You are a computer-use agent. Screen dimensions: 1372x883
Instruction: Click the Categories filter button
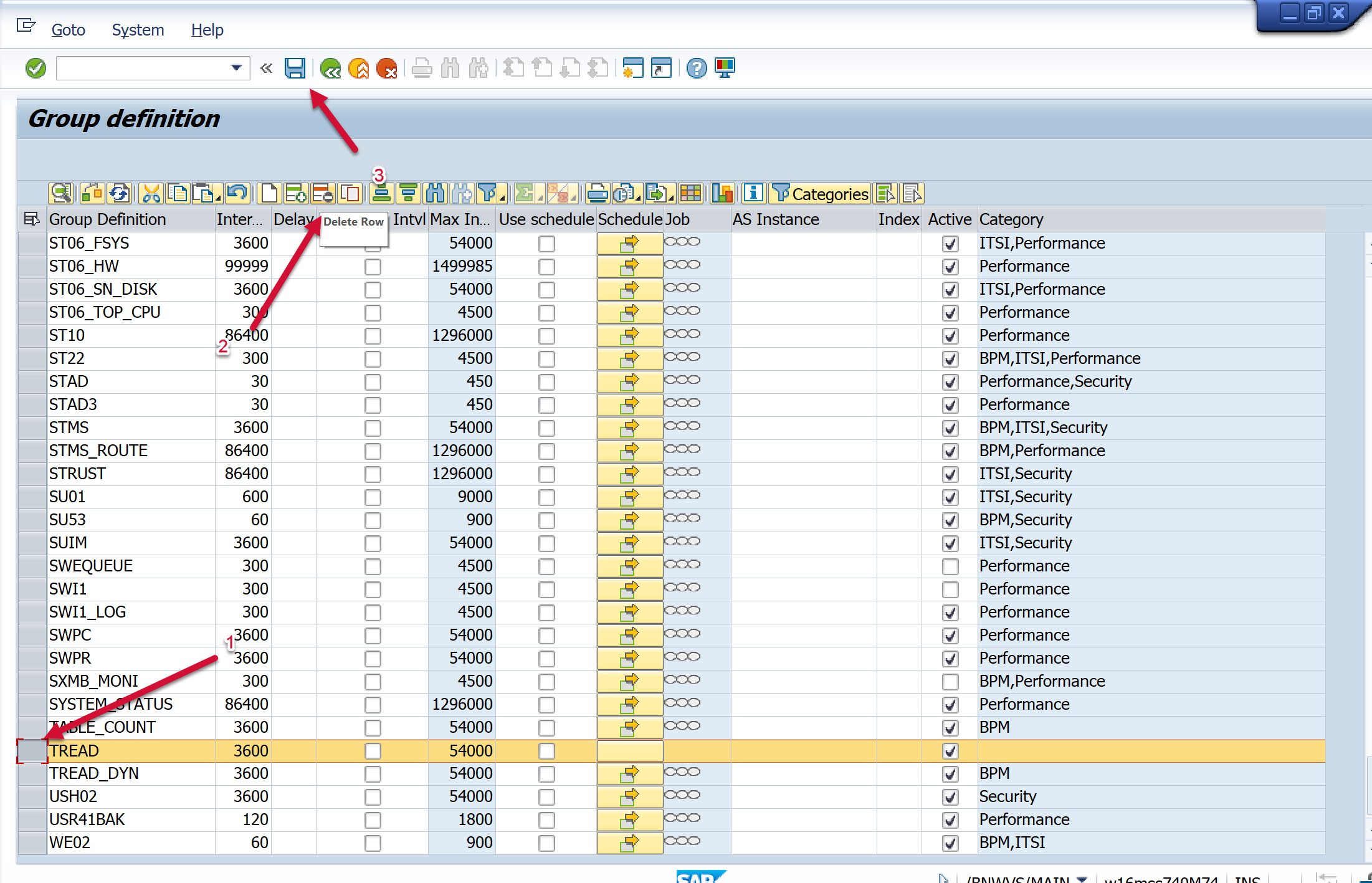tap(820, 194)
